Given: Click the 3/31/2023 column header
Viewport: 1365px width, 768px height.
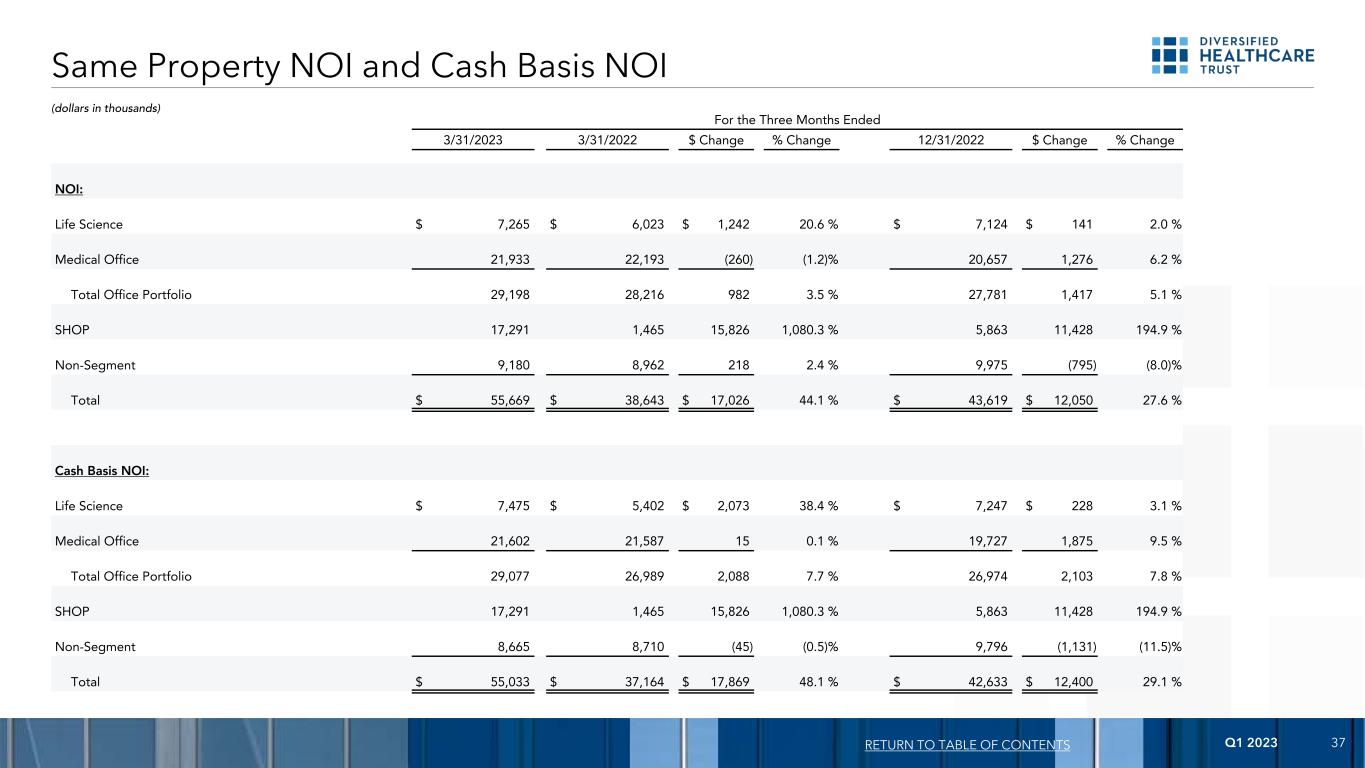Looking at the screenshot, I should click(x=473, y=140).
